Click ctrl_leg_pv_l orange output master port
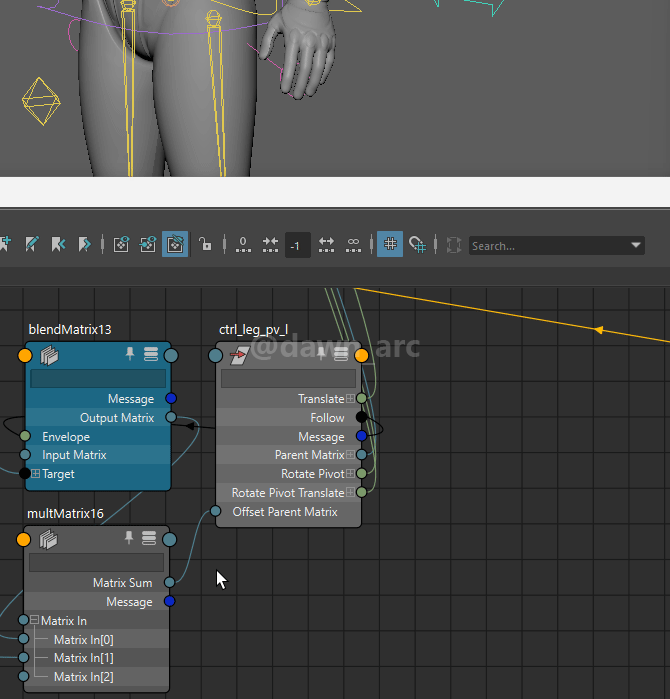The height and width of the screenshot is (699, 670). pos(362,355)
